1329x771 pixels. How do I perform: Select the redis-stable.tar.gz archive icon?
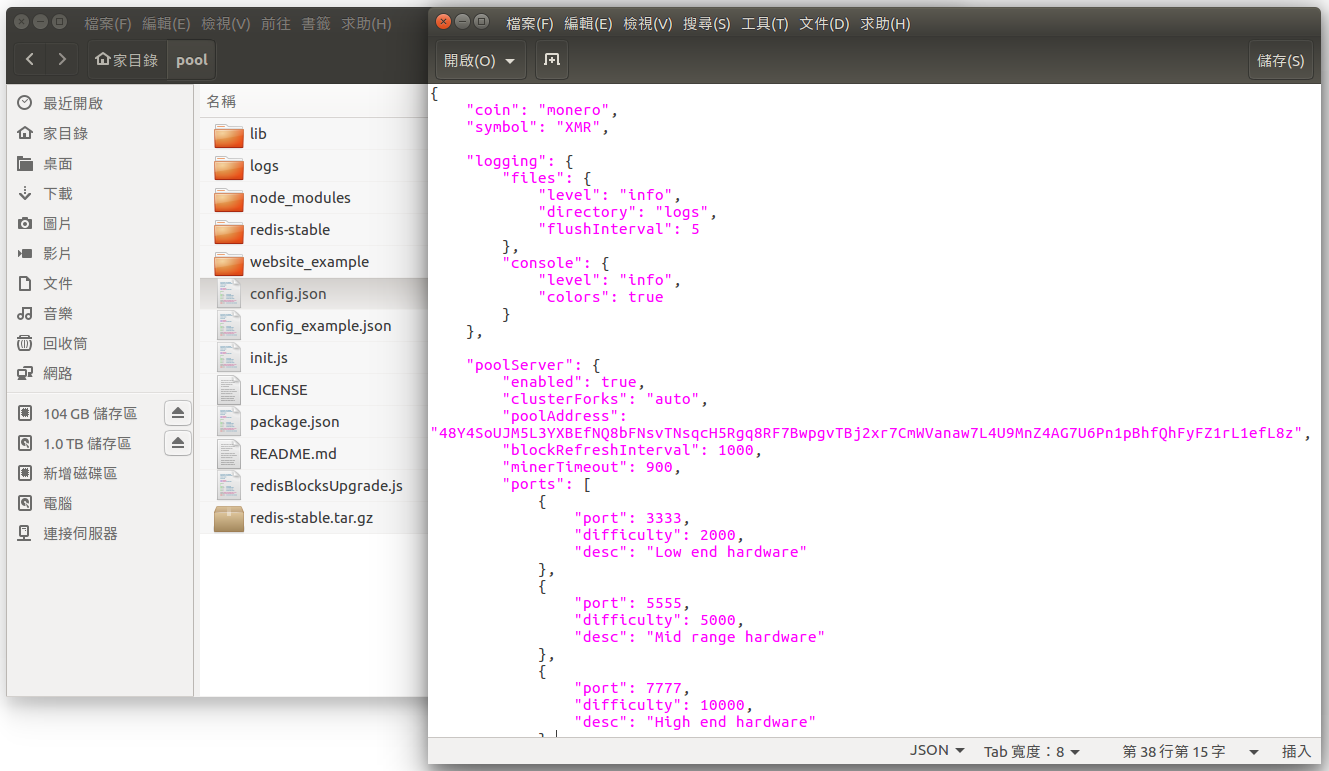(x=229, y=518)
